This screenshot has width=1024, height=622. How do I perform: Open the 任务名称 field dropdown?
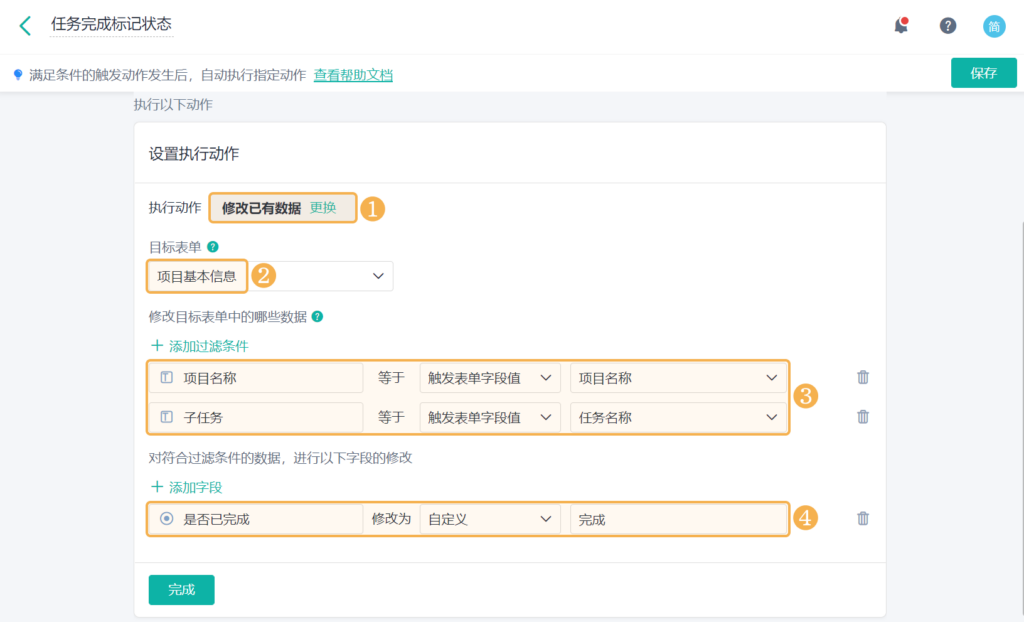[x=678, y=417]
